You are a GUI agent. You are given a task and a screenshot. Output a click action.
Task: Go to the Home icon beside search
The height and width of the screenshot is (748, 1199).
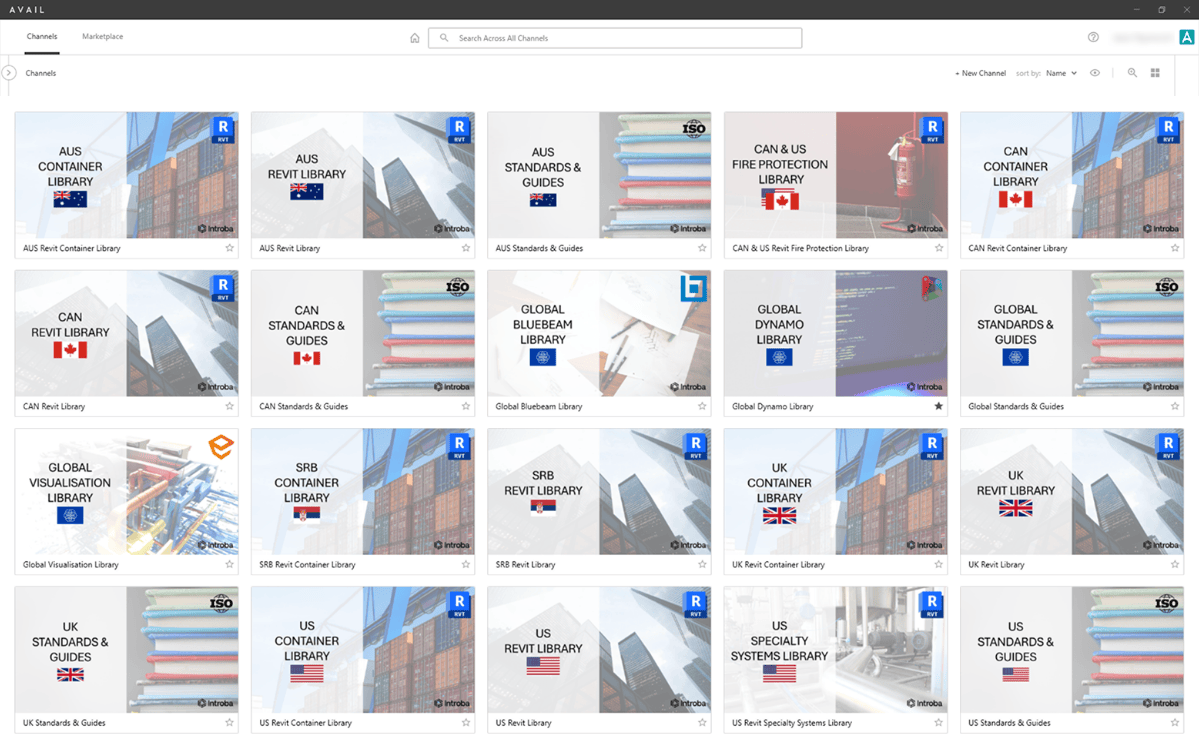pos(414,38)
